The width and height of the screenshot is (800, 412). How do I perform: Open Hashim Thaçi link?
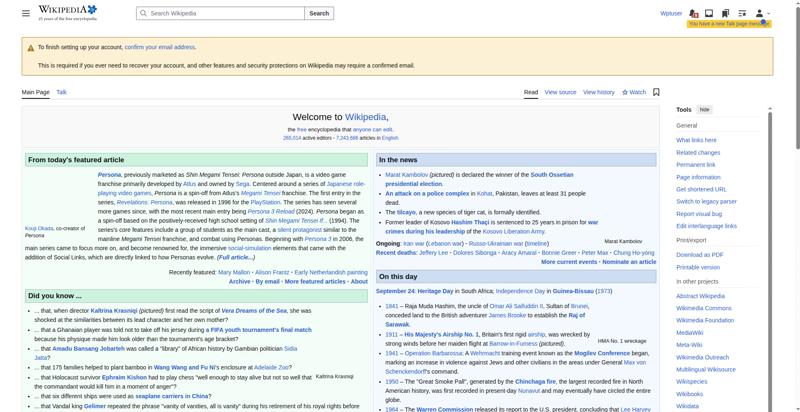tap(470, 222)
